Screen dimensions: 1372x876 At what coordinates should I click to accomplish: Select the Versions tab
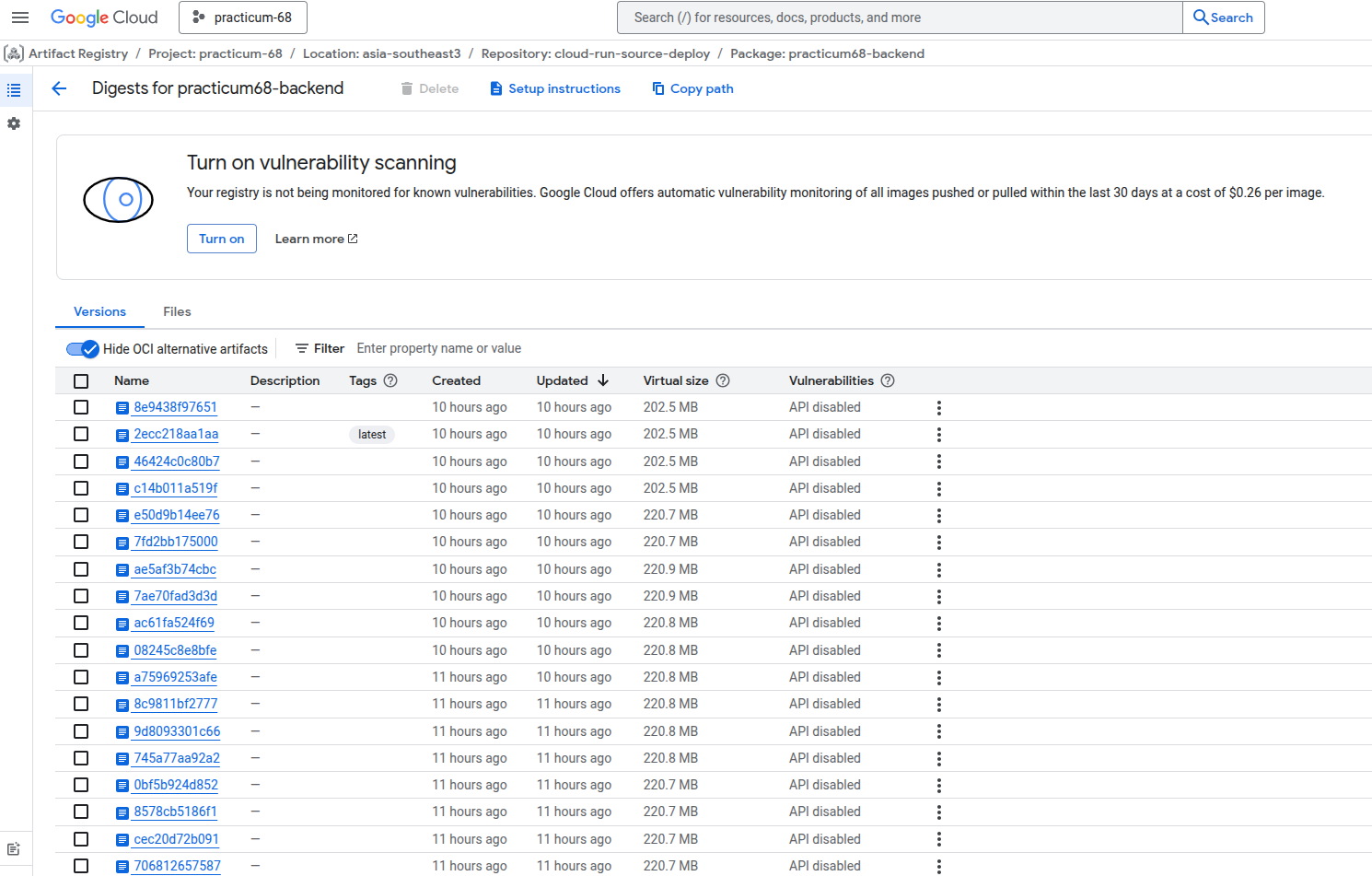[x=99, y=311]
